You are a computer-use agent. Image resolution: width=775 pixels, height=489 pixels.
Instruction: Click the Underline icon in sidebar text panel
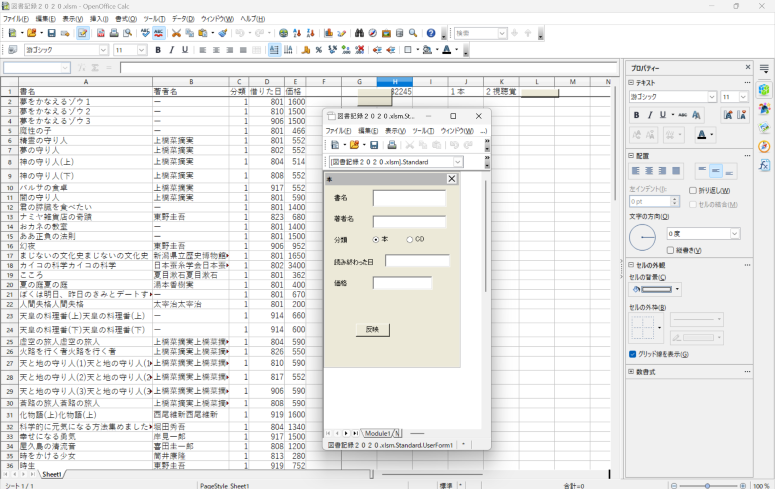(x=662, y=115)
